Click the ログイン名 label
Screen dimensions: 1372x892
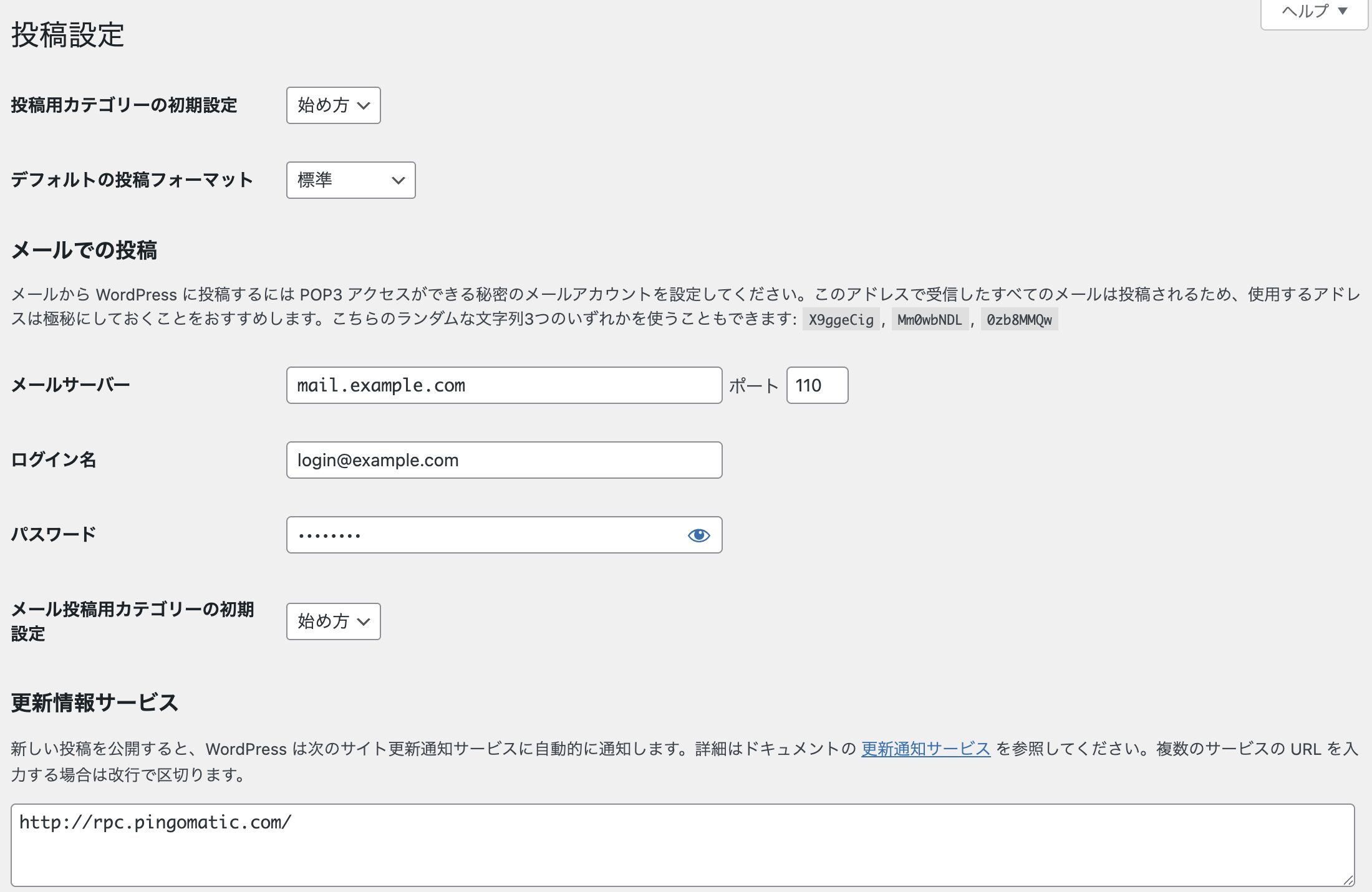coord(54,460)
